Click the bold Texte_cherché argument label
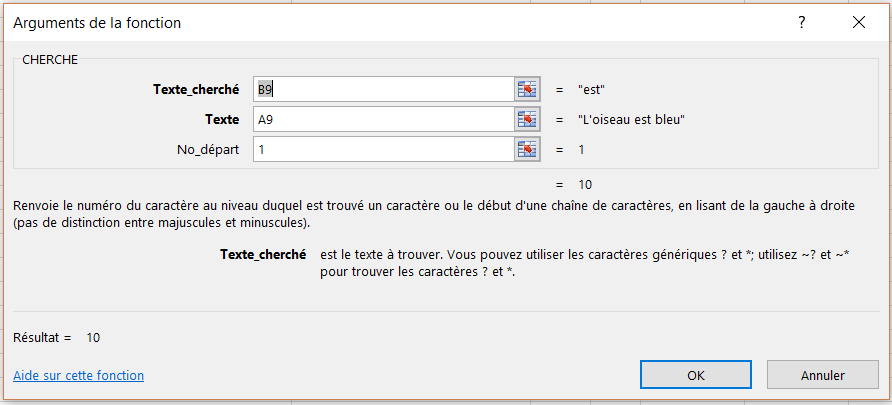The height and width of the screenshot is (405, 892). pos(196,89)
